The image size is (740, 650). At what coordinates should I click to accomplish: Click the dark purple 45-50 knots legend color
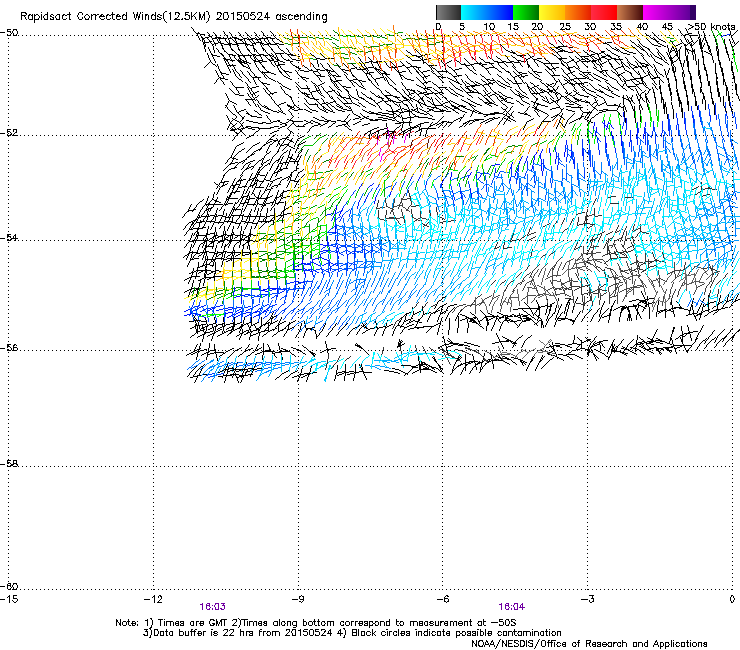pyautogui.click(x=682, y=12)
